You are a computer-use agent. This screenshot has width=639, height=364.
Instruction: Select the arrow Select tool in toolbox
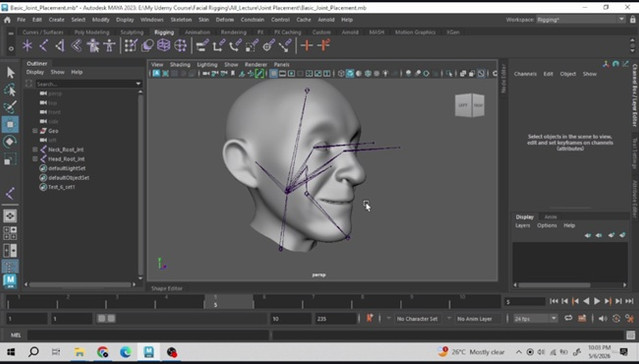tap(10, 73)
